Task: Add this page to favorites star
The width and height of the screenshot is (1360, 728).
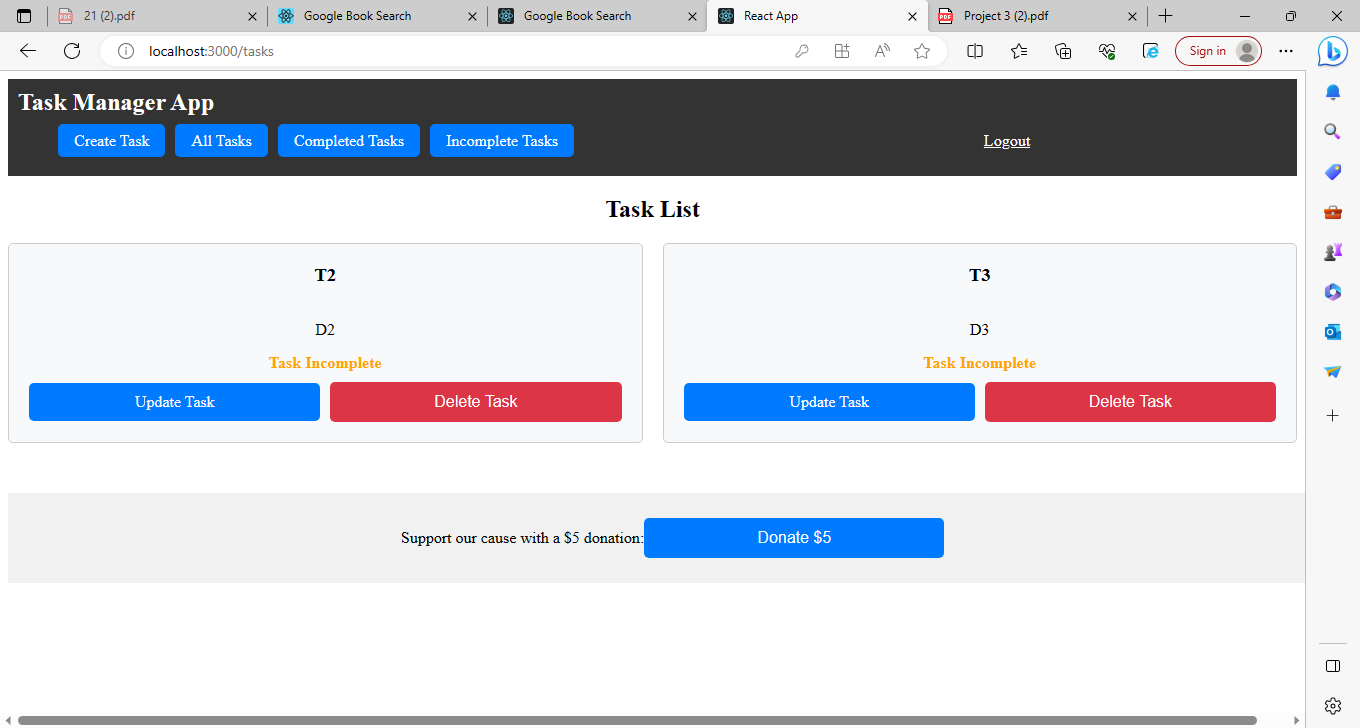Action: click(922, 51)
